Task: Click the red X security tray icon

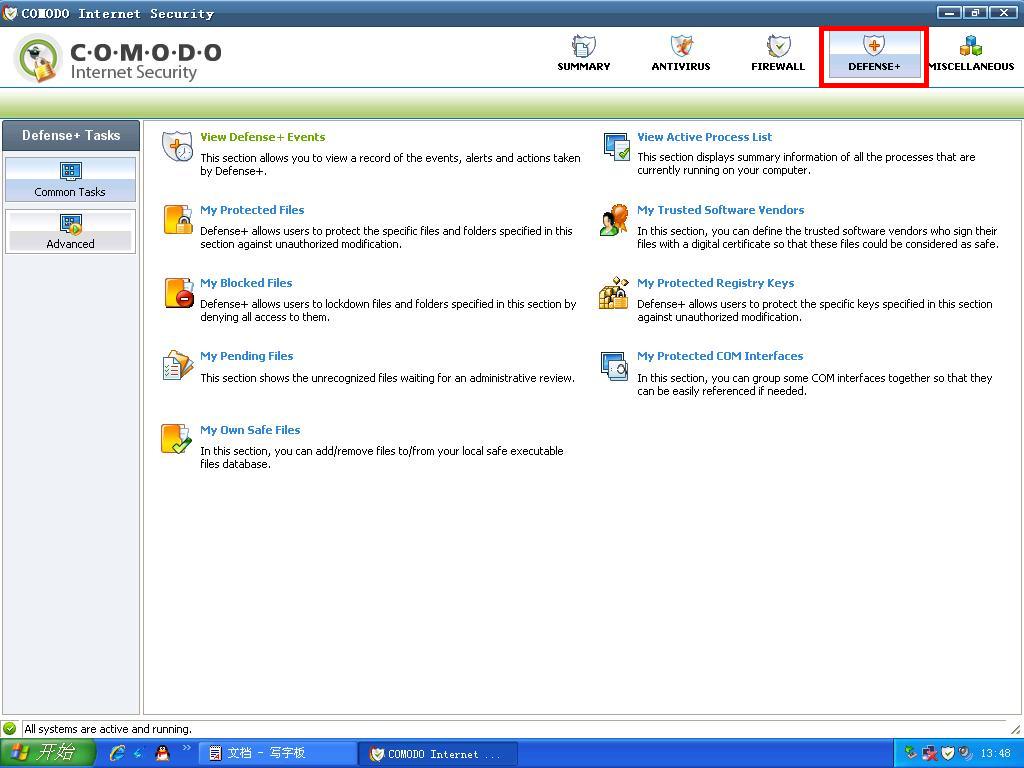Action: 929,754
